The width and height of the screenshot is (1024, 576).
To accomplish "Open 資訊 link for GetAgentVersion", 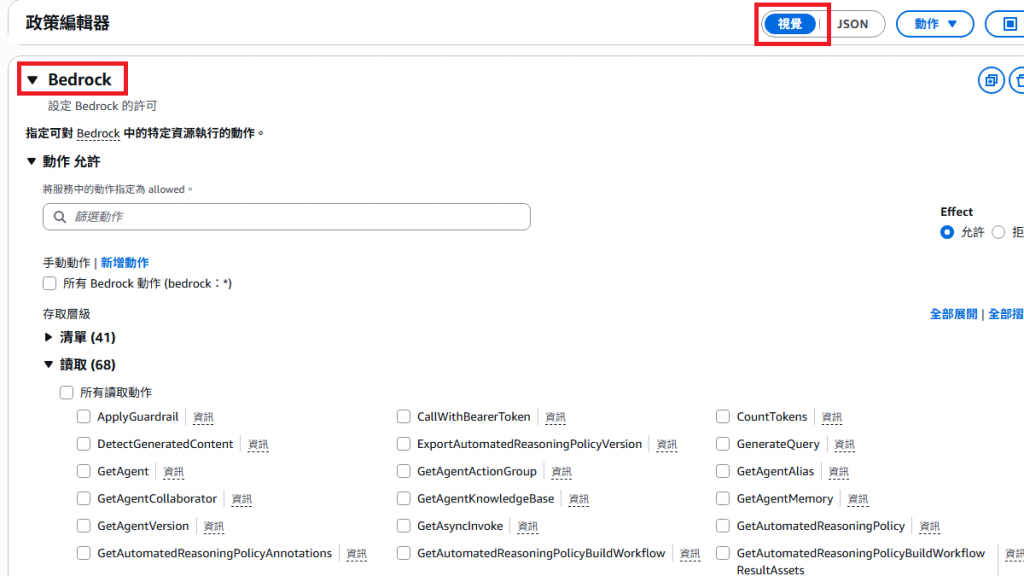I will pos(214,527).
